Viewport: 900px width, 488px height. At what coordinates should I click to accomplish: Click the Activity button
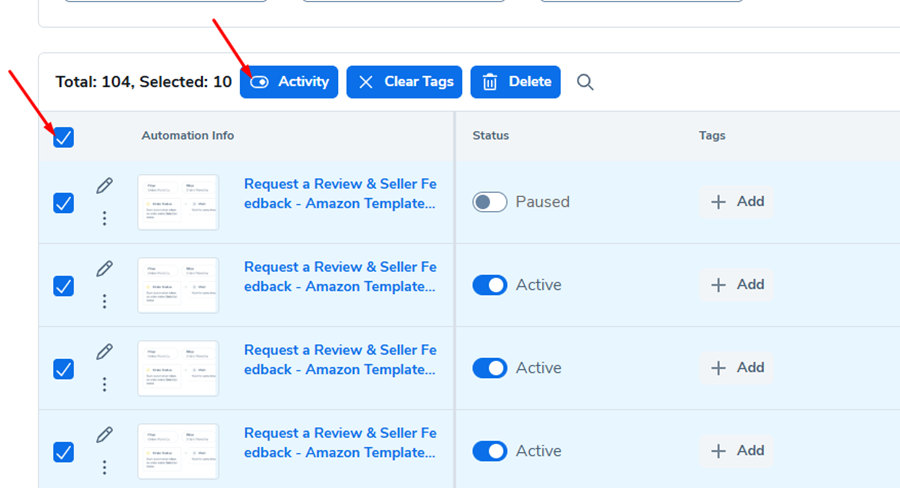tap(289, 82)
